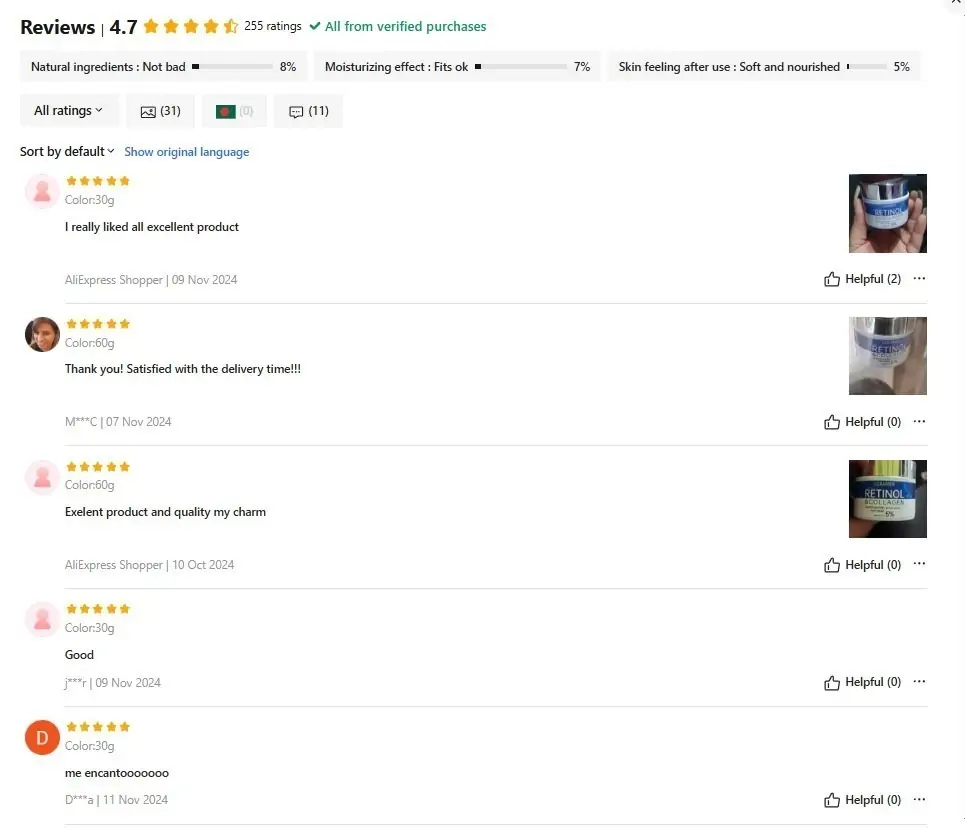Show reviews with additional comments (11)
The height and width of the screenshot is (828, 965).
point(308,111)
